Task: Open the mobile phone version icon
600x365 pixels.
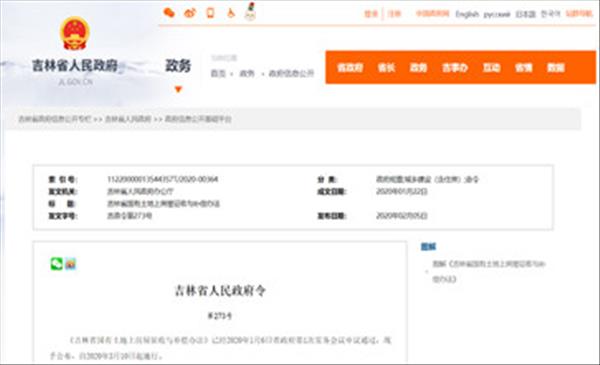Action: [210, 13]
